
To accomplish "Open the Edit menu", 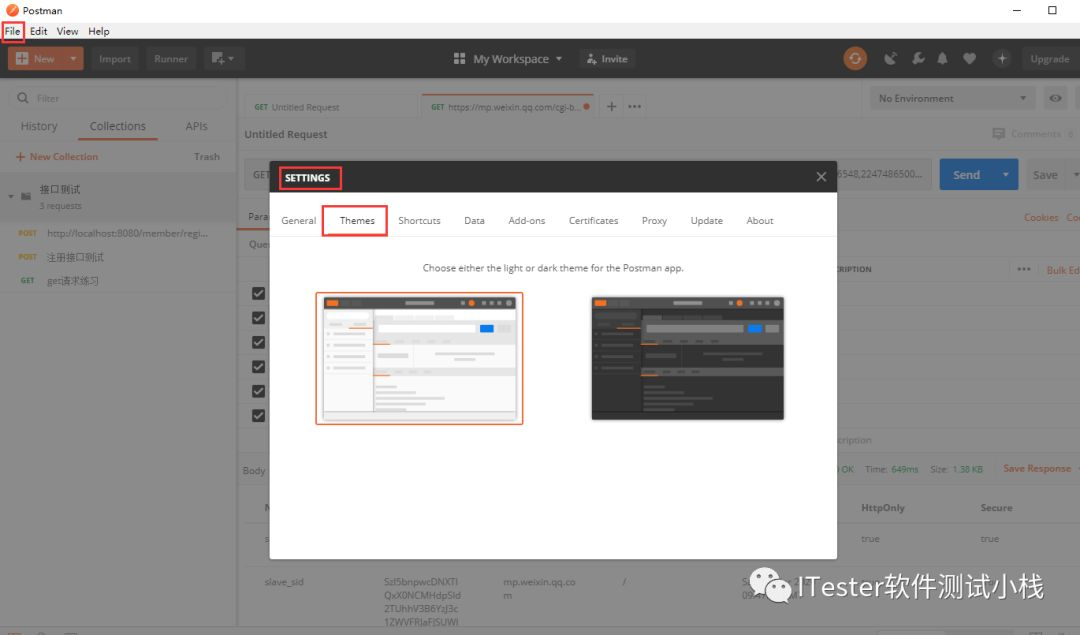I will coord(39,31).
